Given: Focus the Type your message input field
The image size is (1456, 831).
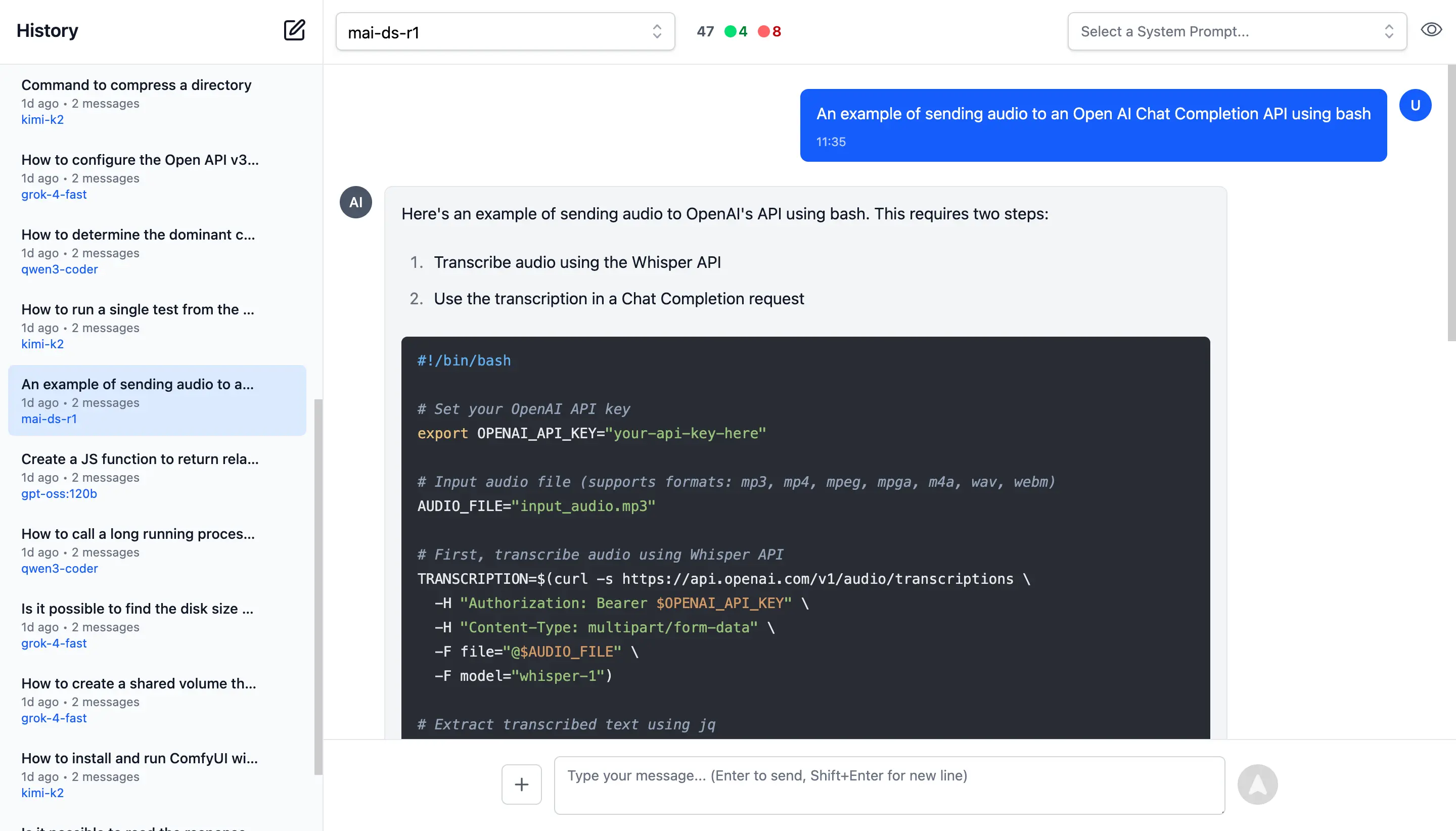Looking at the screenshot, I should point(889,785).
